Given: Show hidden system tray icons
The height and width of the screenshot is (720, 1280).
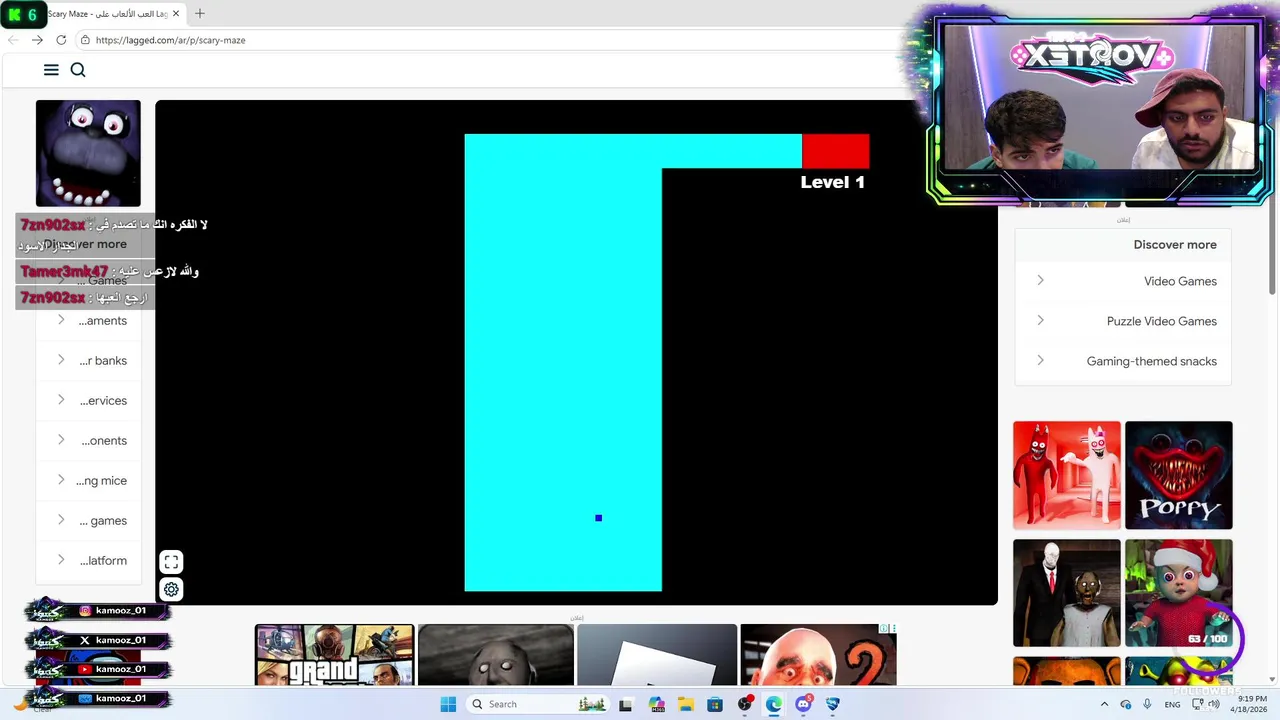Looking at the screenshot, I should (x=1104, y=704).
